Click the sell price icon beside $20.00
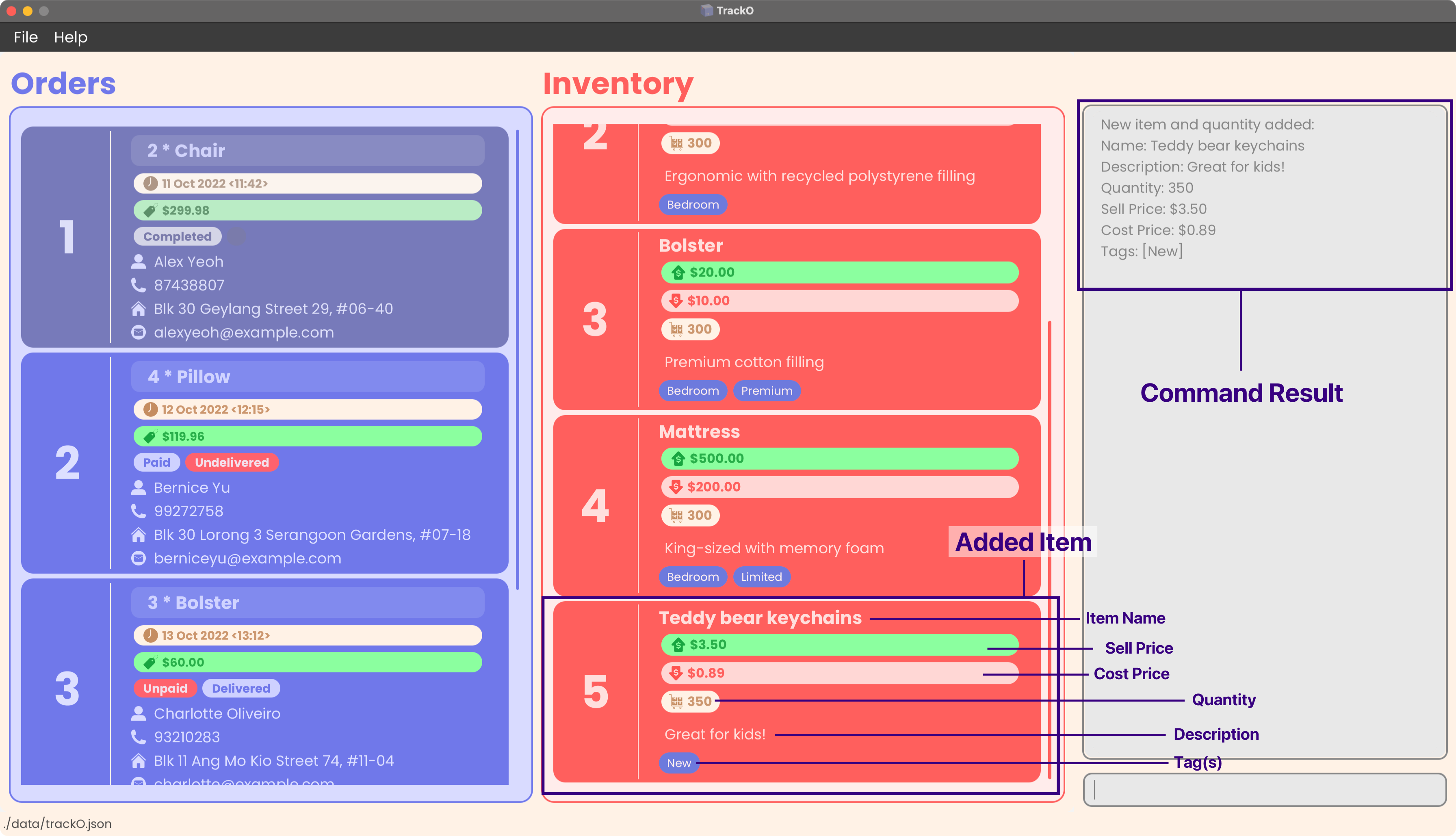Viewport: 1456px width, 836px height. [678, 272]
